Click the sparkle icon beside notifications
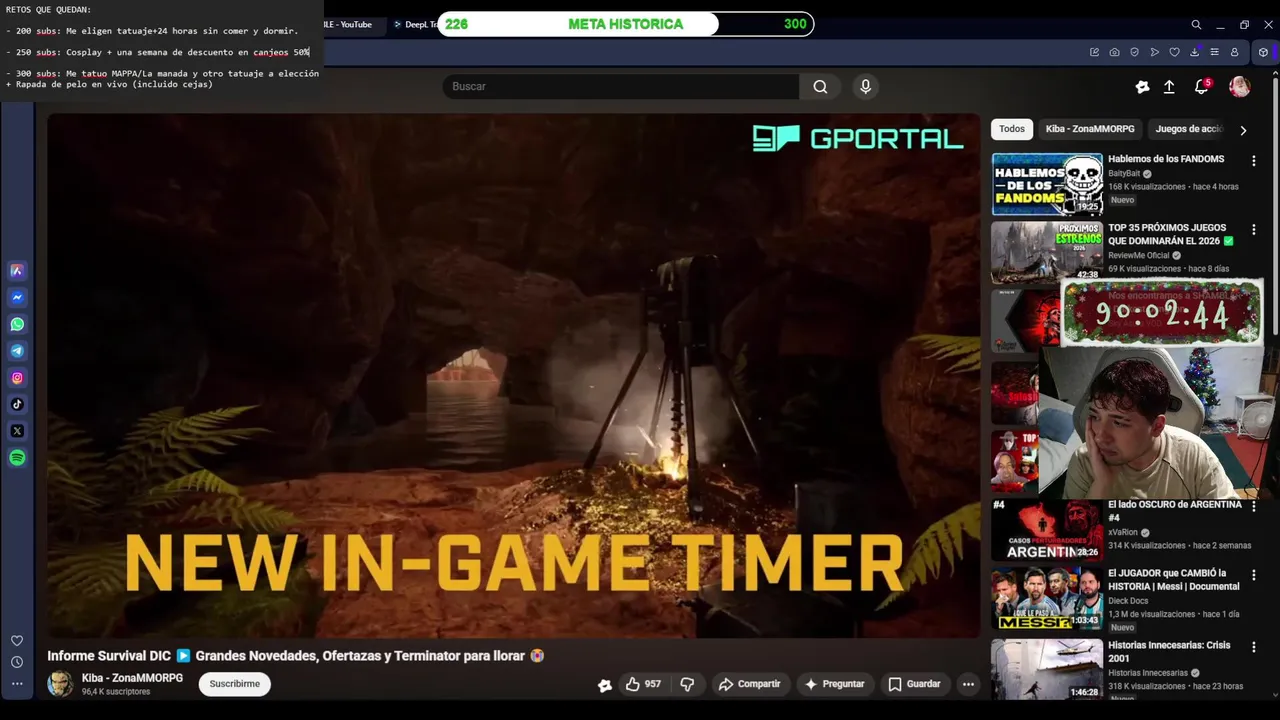1280x720 pixels. (1142, 87)
